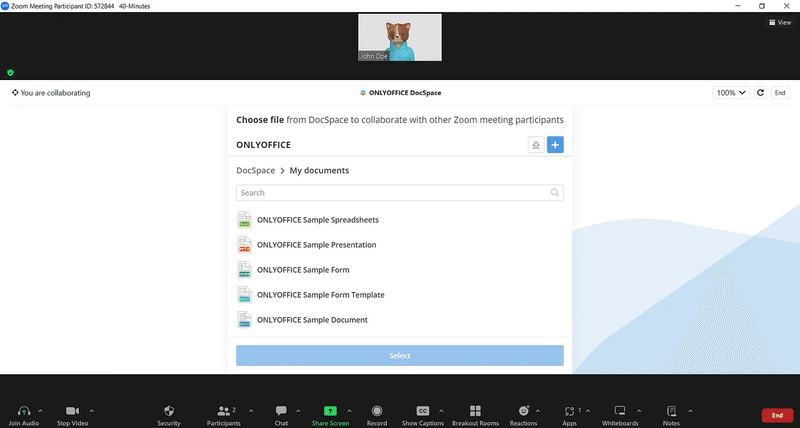
Task: Click the refresh app icon
Action: [760, 93]
